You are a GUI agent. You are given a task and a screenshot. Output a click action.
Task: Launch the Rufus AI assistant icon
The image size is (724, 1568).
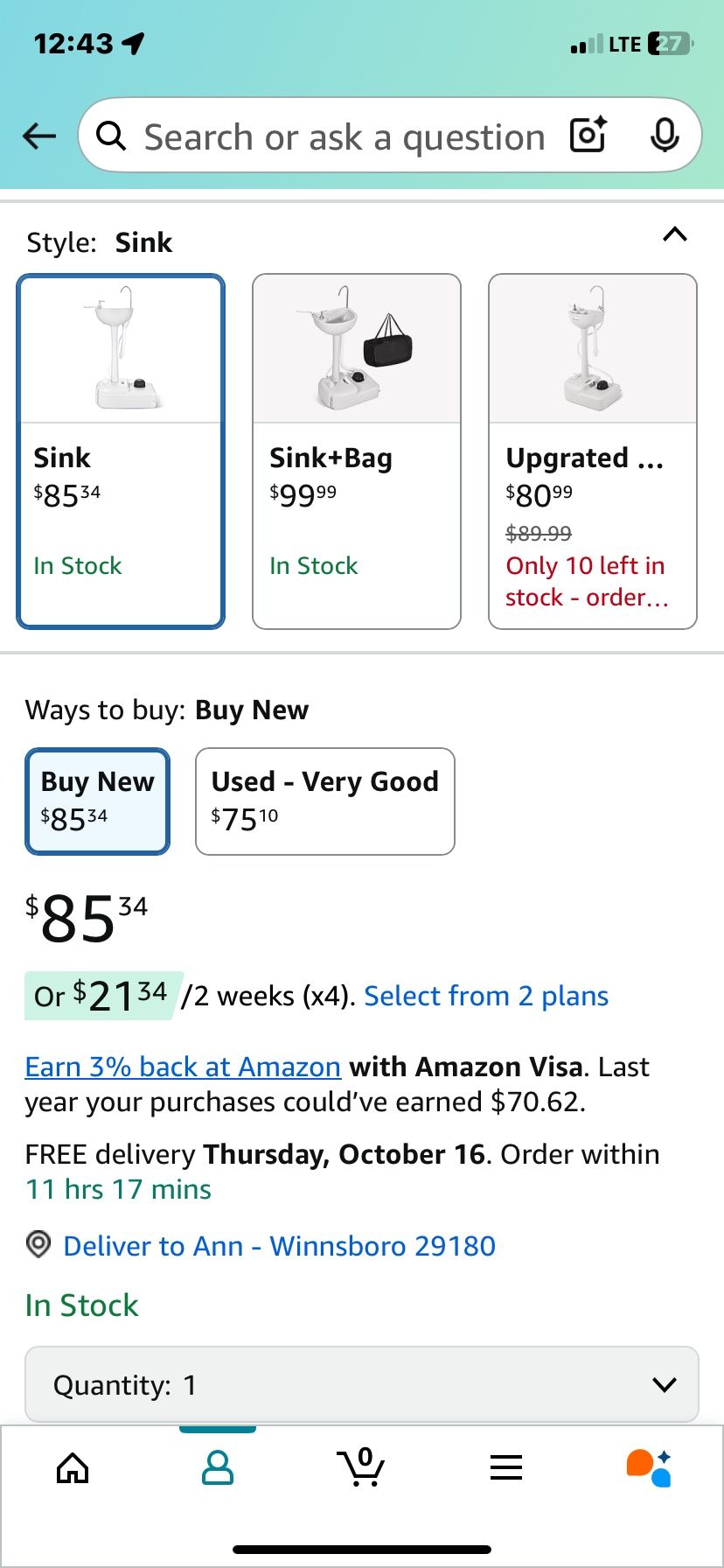650,1467
